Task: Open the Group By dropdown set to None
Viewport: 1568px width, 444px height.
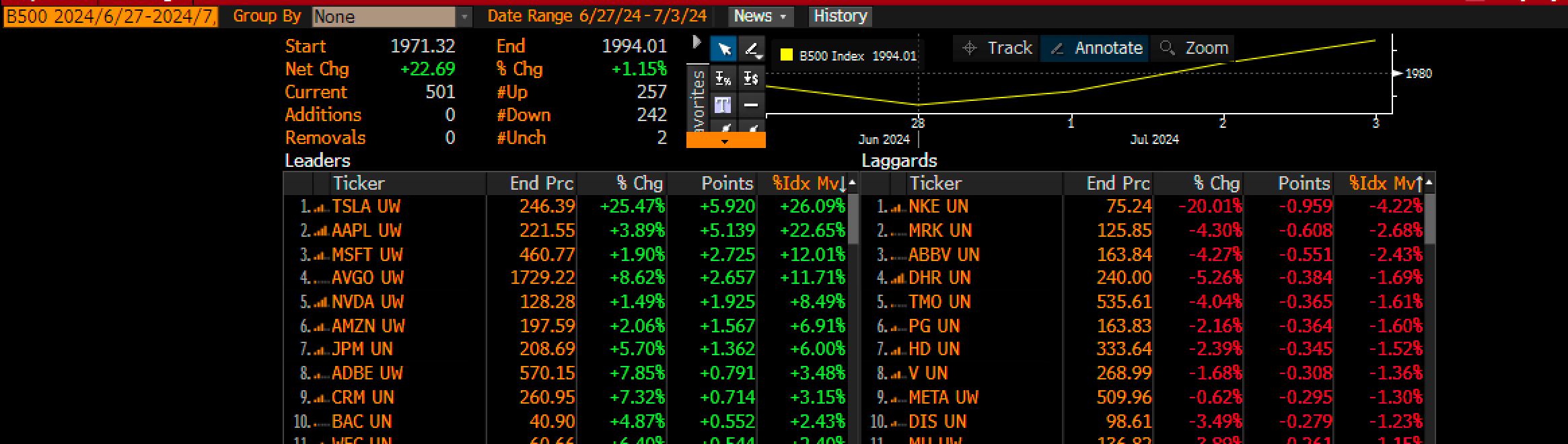Action: pyautogui.click(x=392, y=16)
